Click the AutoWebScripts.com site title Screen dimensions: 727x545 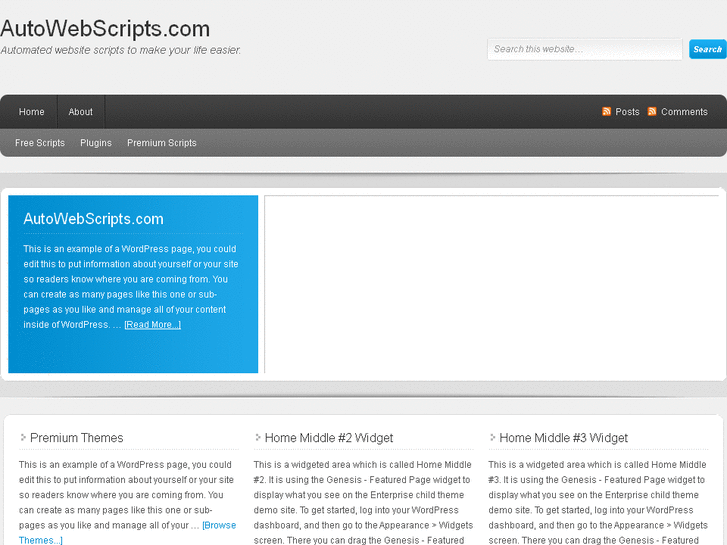[x=105, y=29]
